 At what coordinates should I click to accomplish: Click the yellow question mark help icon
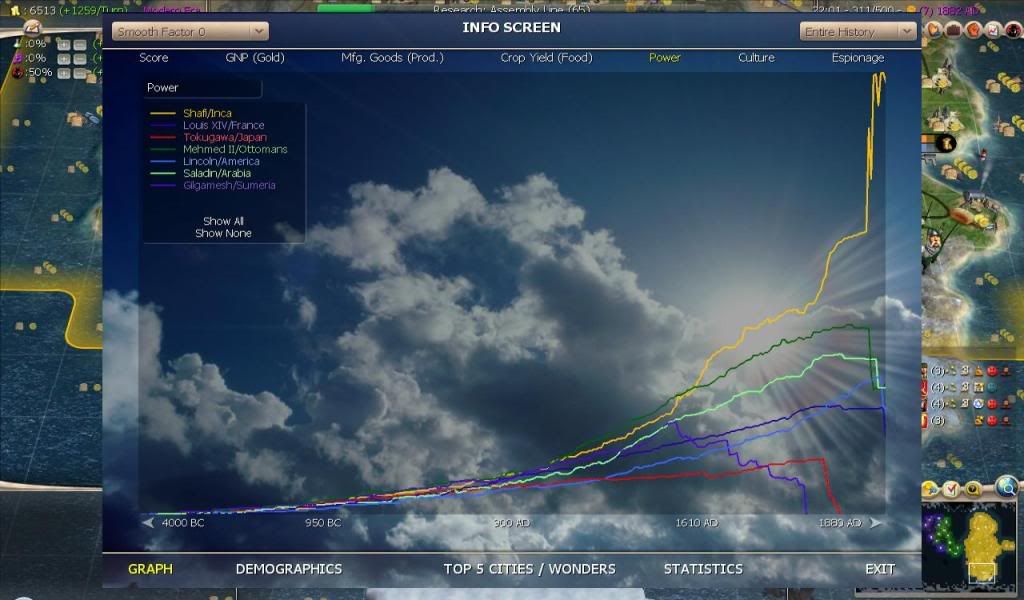[x=973, y=489]
